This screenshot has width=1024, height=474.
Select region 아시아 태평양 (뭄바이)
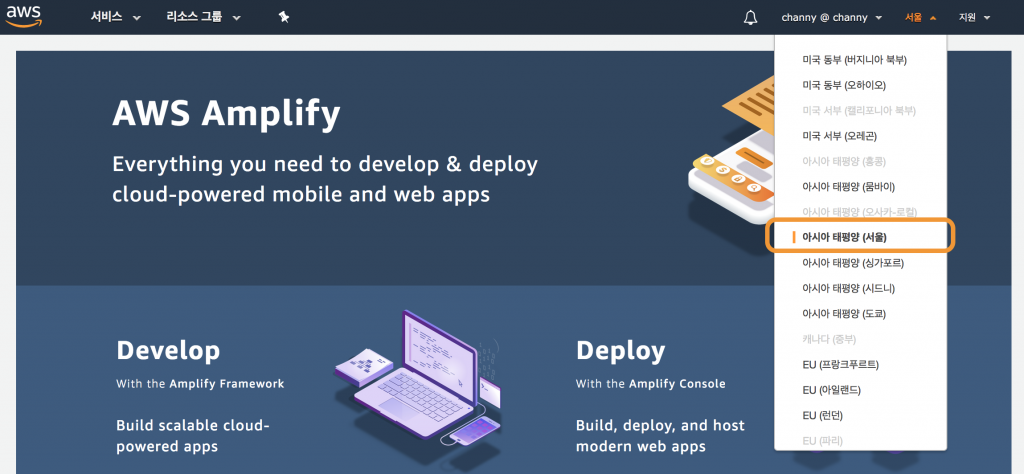pyautogui.click(x=848, y=187)
